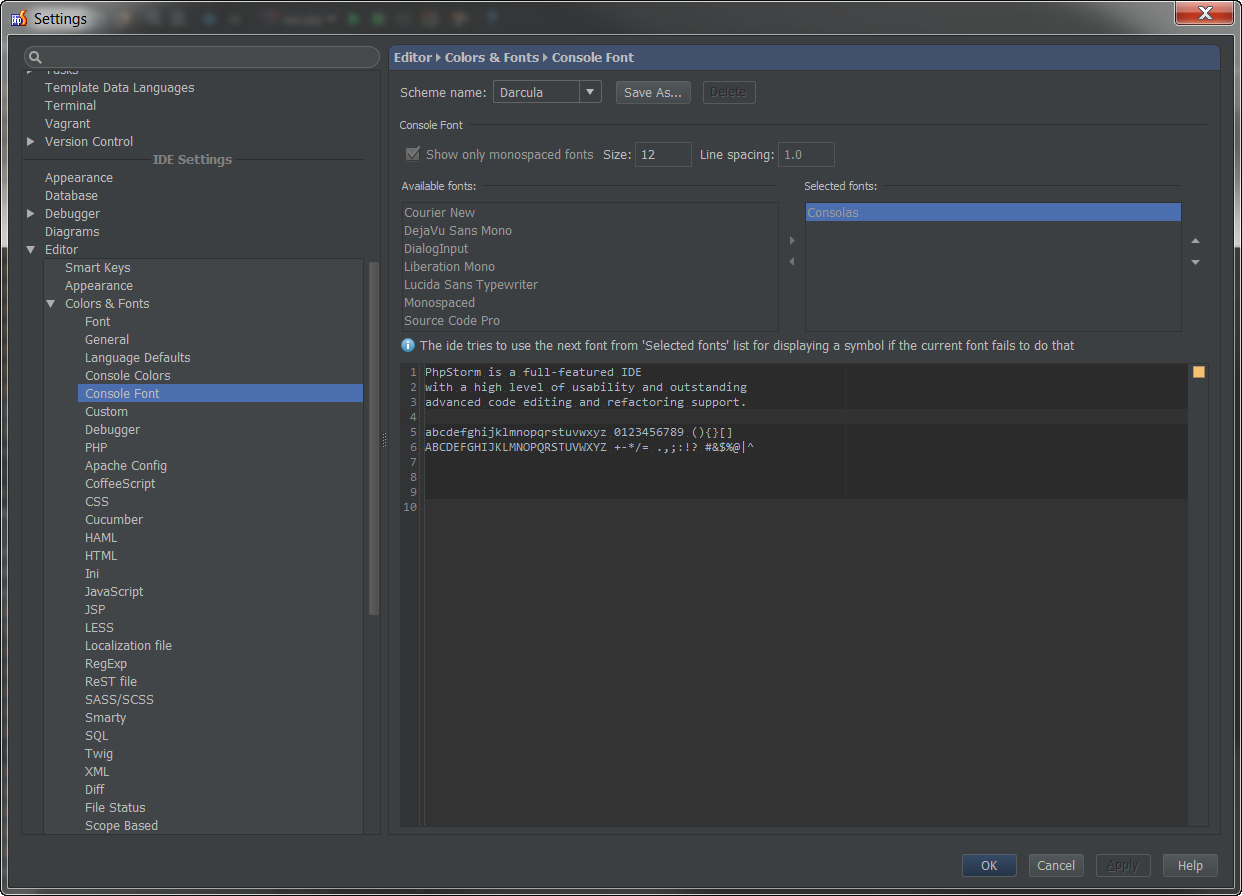Collapse the Colors & Fonts node

pos(51,304)
